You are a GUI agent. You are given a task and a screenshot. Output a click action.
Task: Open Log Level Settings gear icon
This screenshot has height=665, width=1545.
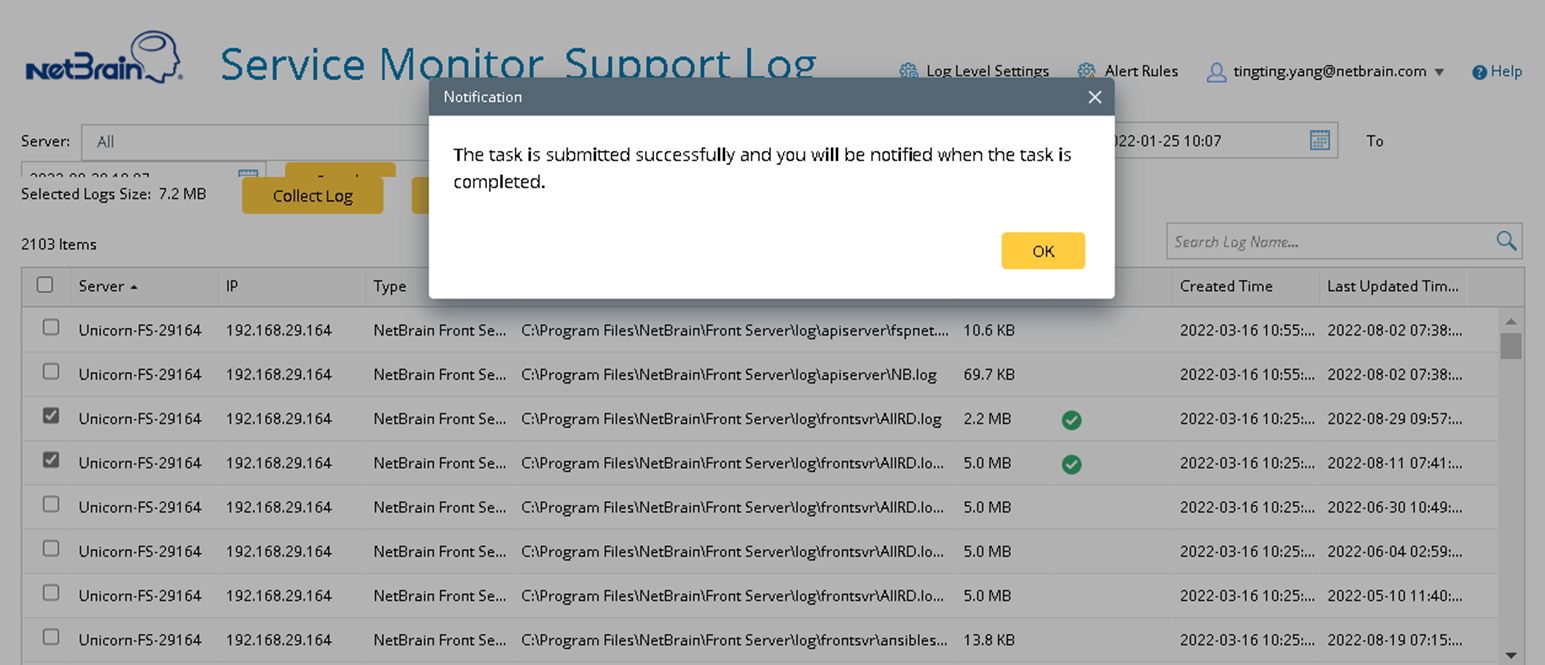(x=908, y=71)
